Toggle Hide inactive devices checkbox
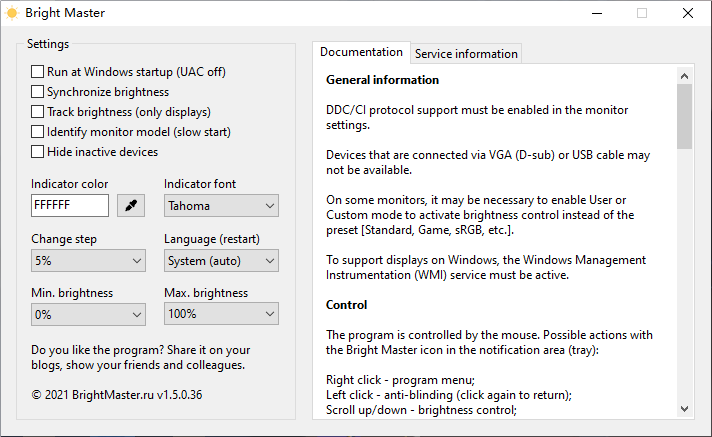The image size is (712, 437). (x=38, y=152)
